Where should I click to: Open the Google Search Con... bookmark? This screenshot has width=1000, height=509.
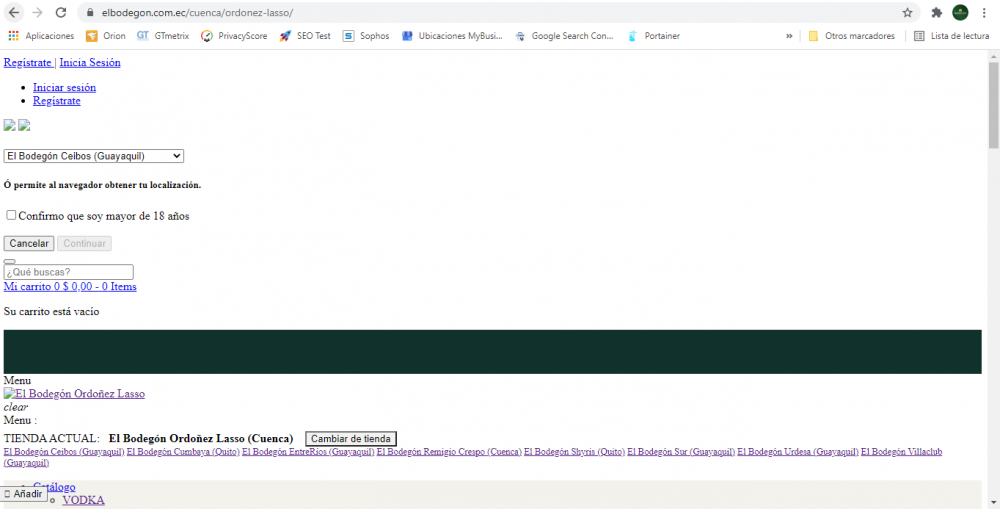[564, 36]
